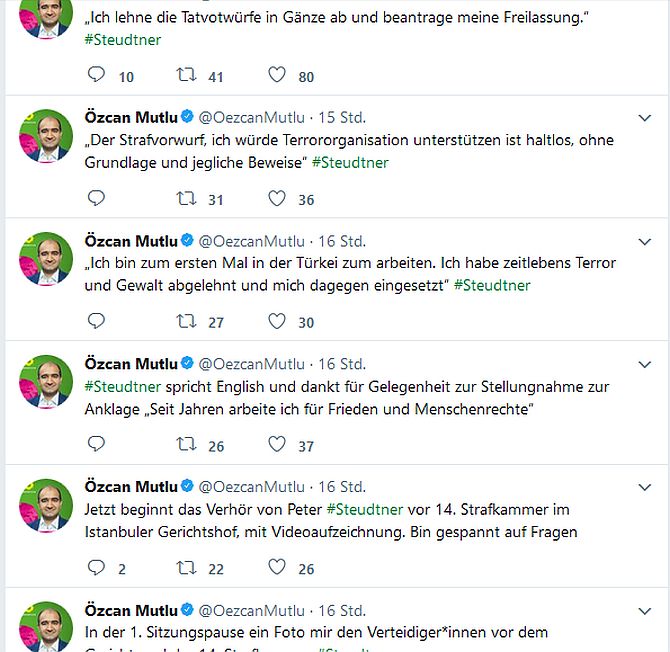Like the tweet with 80 likes
This screenshot has height=652, width=670.
(x=277, y=76)
